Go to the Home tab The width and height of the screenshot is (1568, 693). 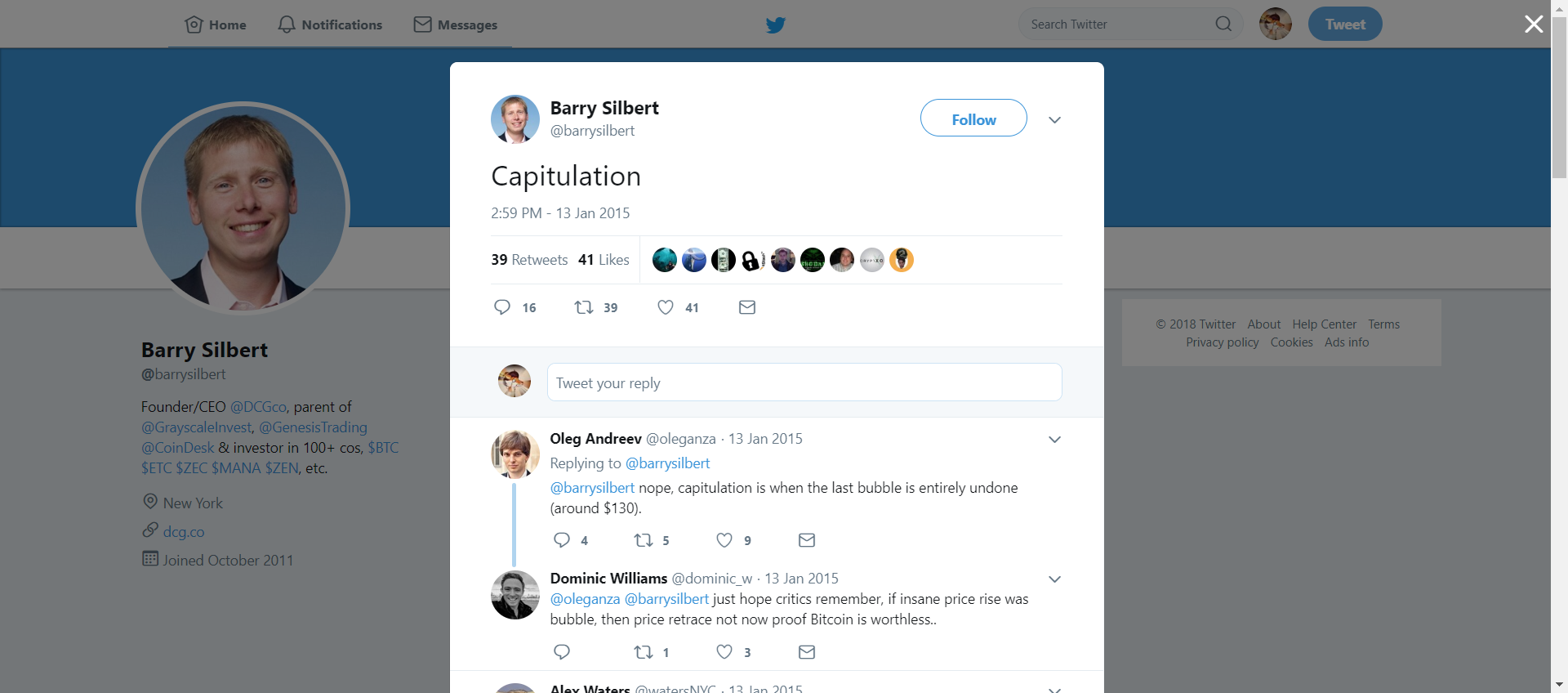click(x=216, y=25)
